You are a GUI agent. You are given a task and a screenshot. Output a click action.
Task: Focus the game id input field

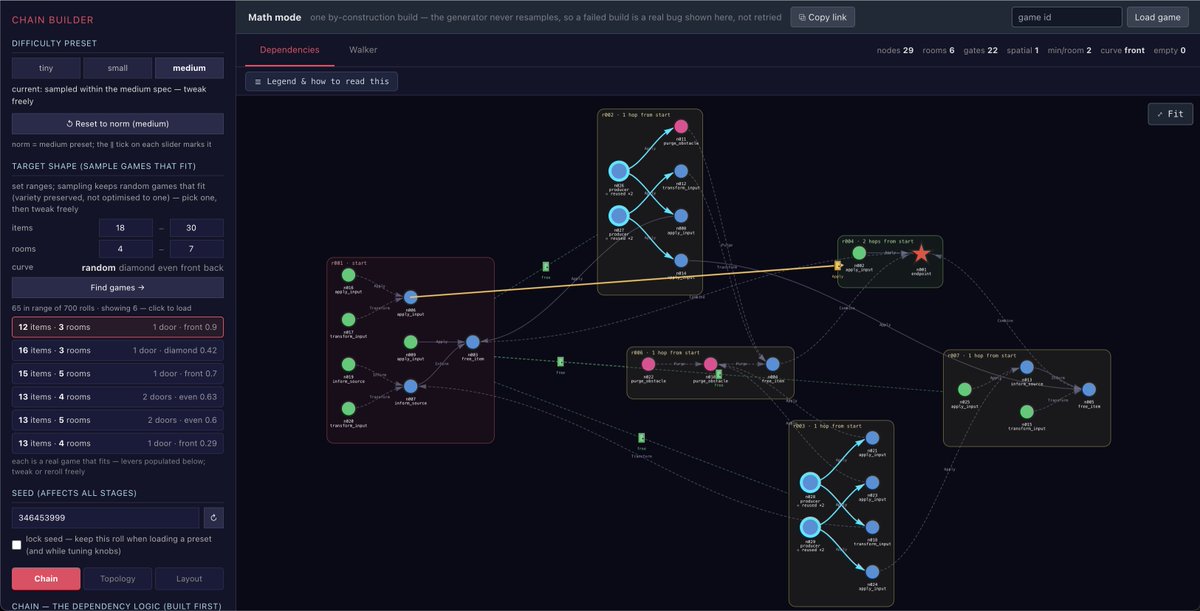click(1066, 17)
